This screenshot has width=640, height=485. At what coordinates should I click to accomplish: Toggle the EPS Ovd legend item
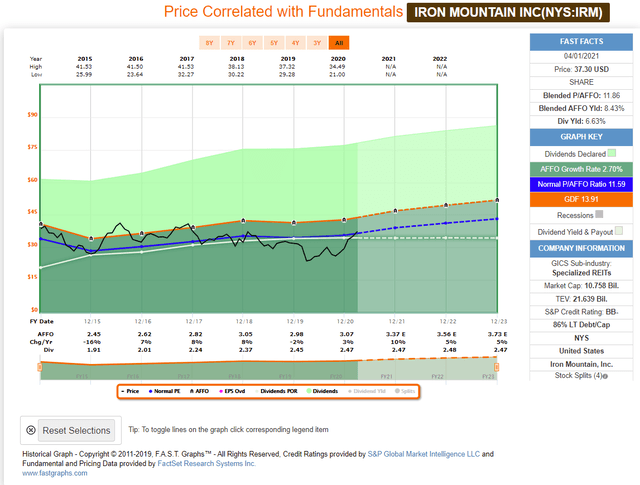pos(232,391)
